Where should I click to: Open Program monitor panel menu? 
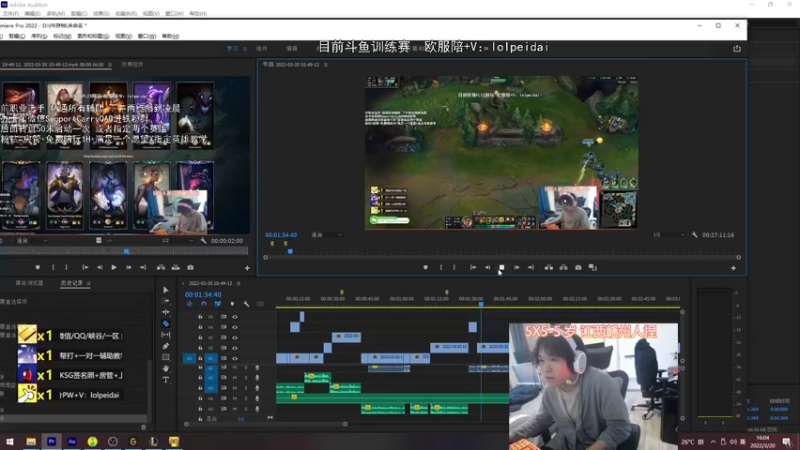click(326, 65)
